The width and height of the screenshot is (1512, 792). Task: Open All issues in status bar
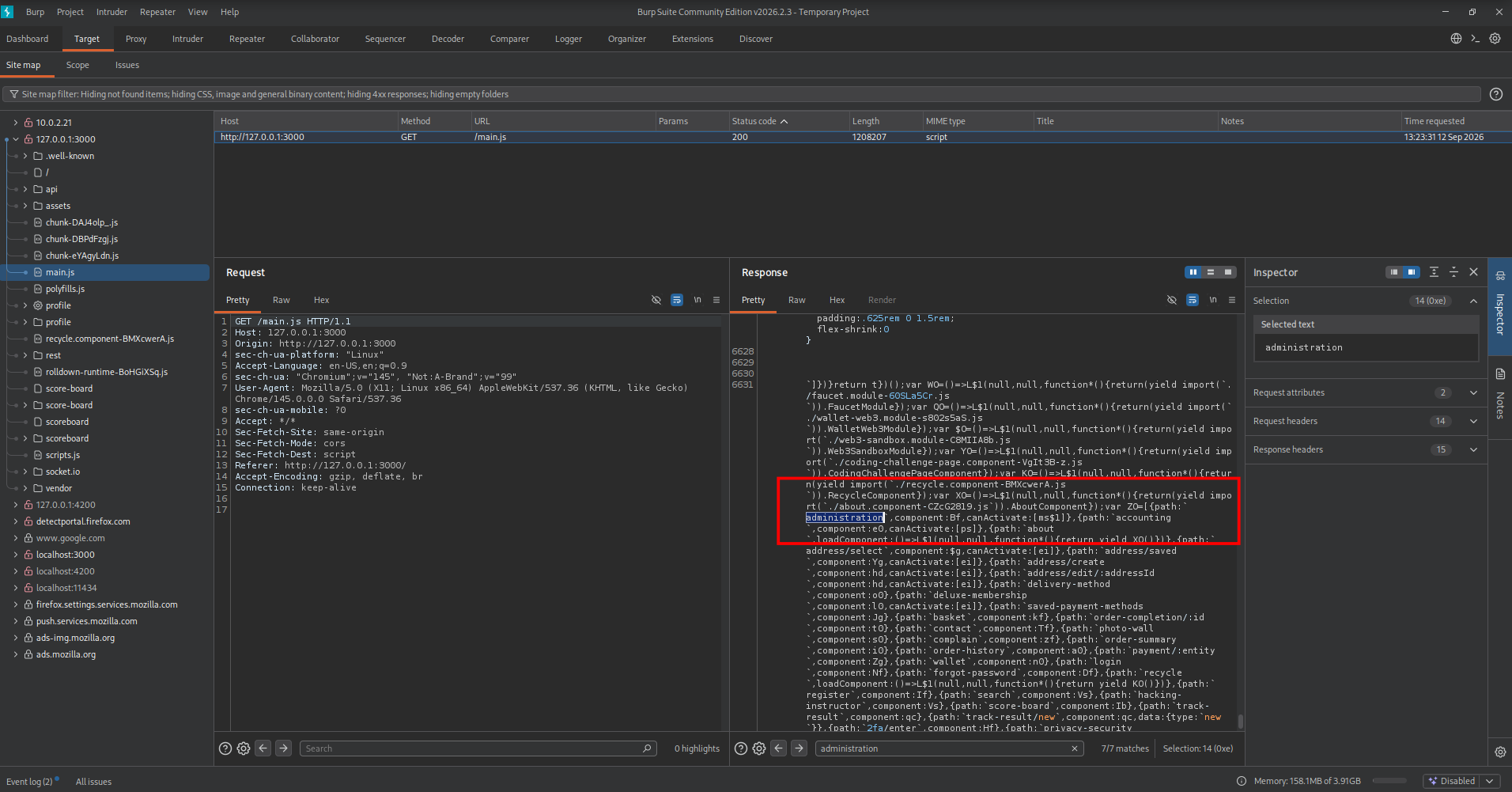[x=93, y=782]
